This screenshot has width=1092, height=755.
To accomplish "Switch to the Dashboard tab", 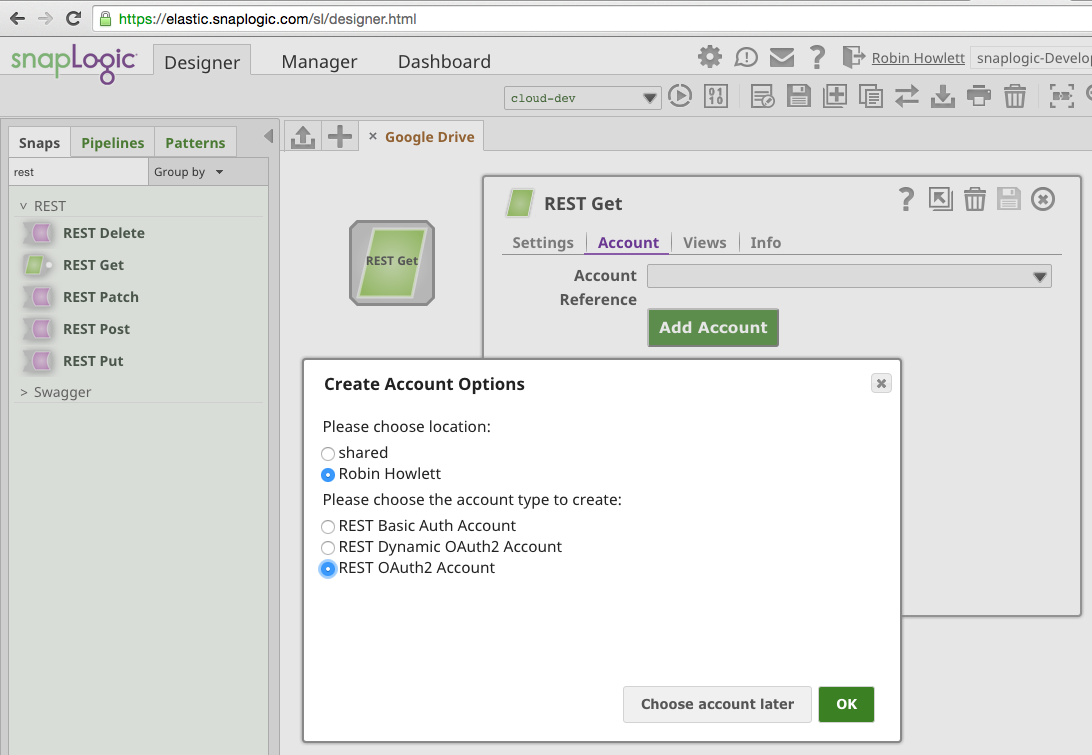I will click(444, 62).
